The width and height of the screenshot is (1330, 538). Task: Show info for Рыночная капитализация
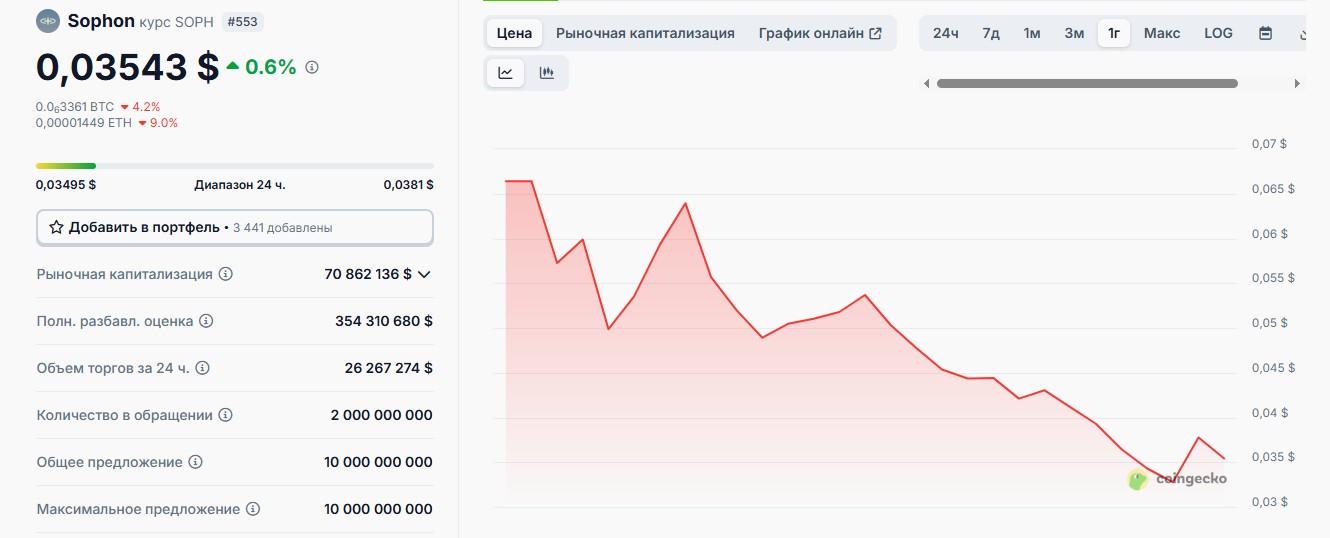click(226, 274)
